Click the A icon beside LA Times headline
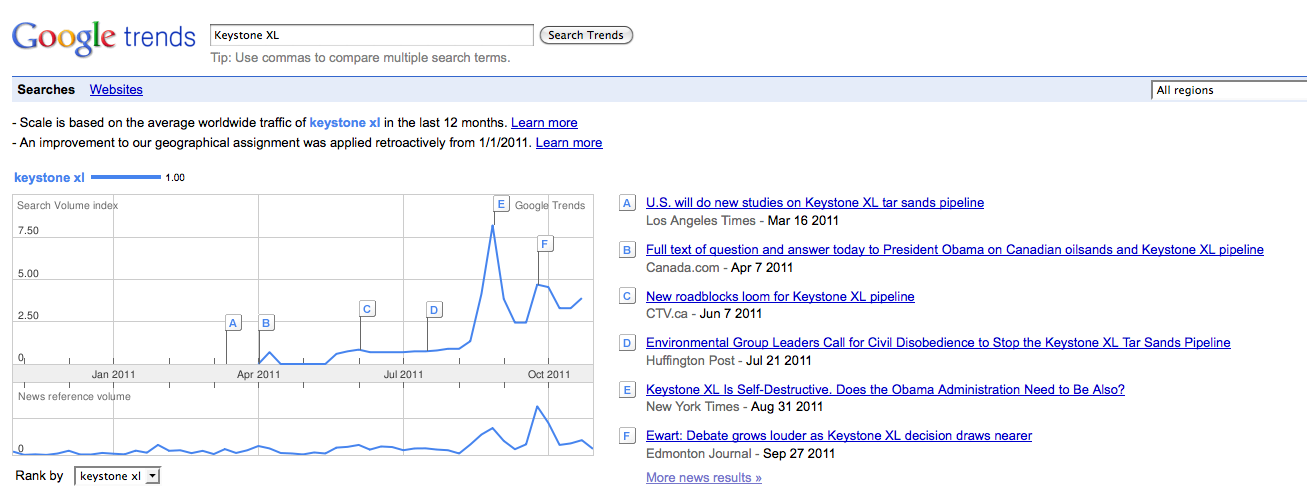 (x=627, y=203)
